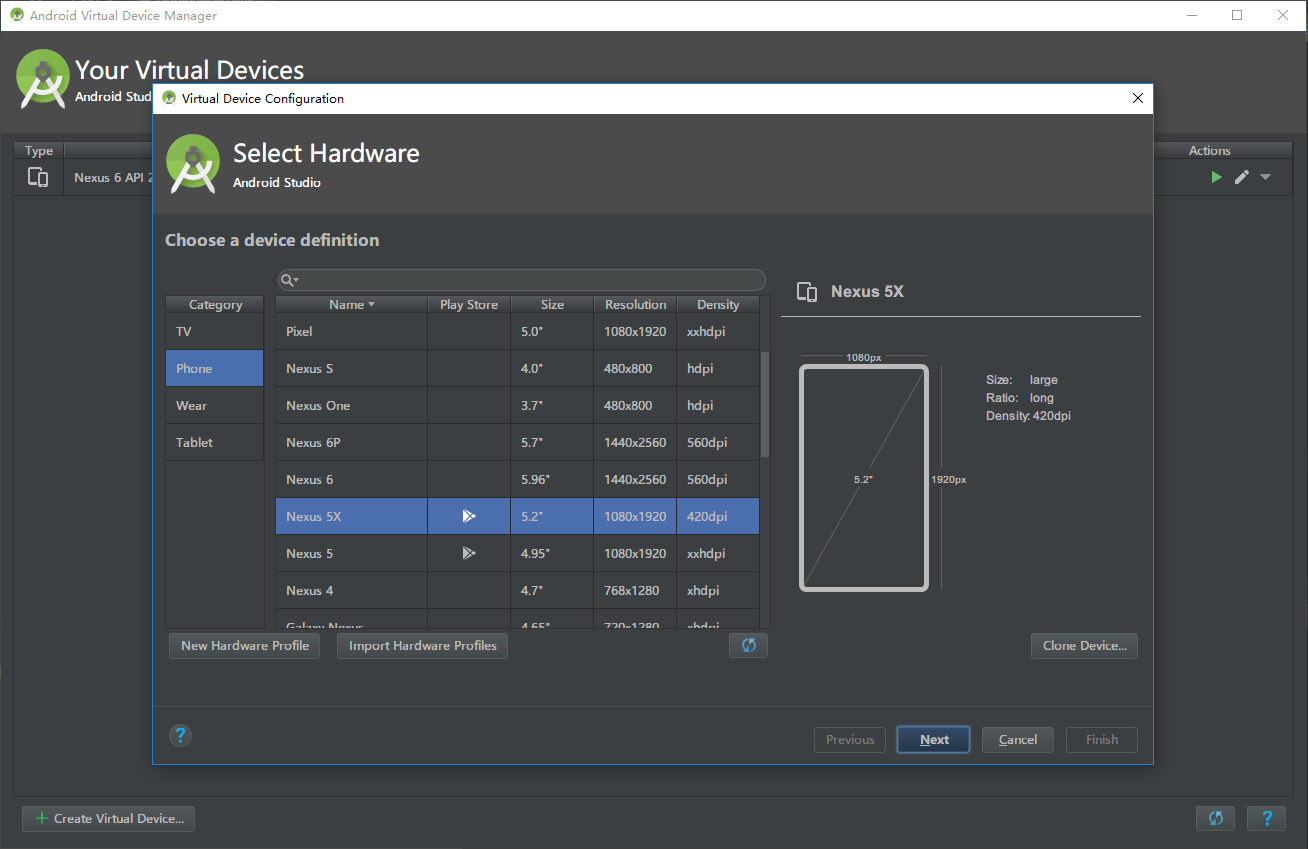Click the help icon in AVD Manager footer
Viewport: 1308px width, 849px height.
click(1266, 818)
